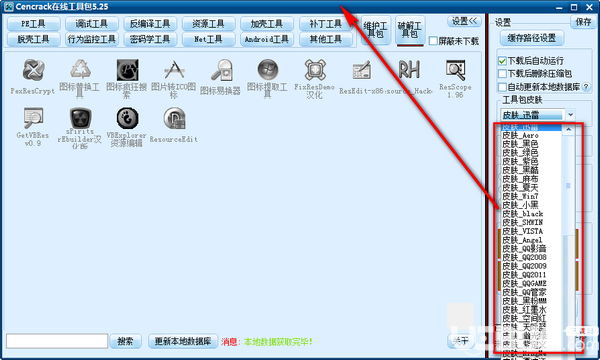Screen dimensions: 600x360
Task: Launch the ResourceEdit tool icon
Action: pyautogui.click(x=174, y=118)
